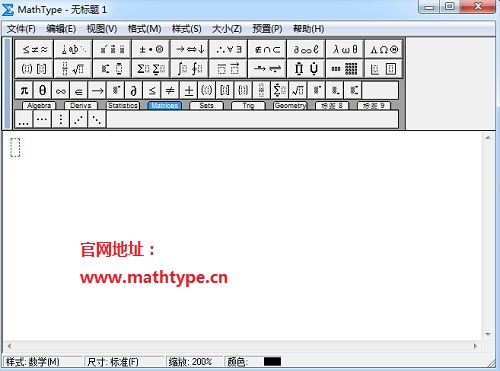
Task: Open the products and set theory templates palette
Action: tap(306, 69)
